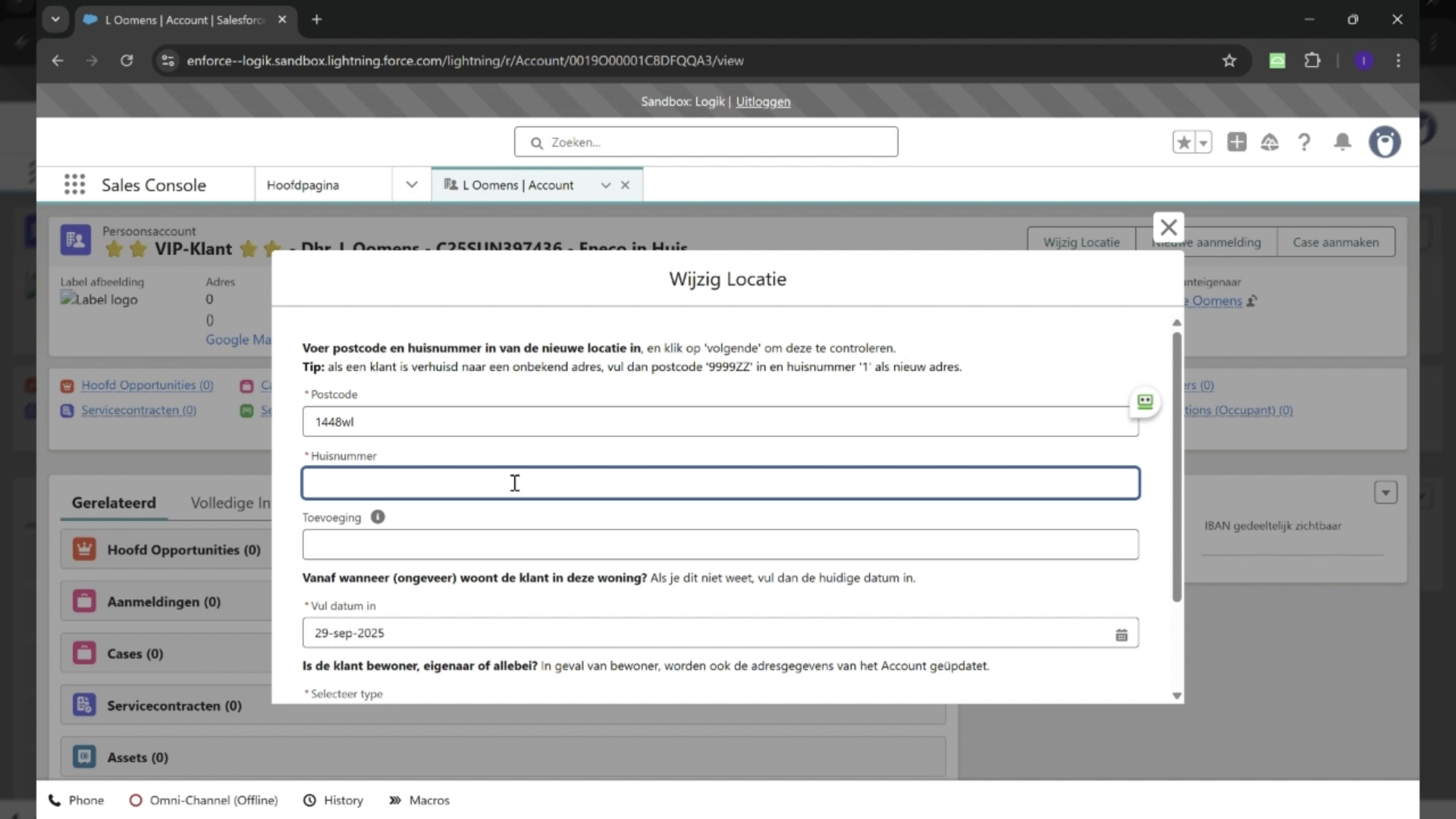Toggle the favorite star for this page
Image resolution: width=1456 pixels, height=819 pixels.
click(1185, 142)
